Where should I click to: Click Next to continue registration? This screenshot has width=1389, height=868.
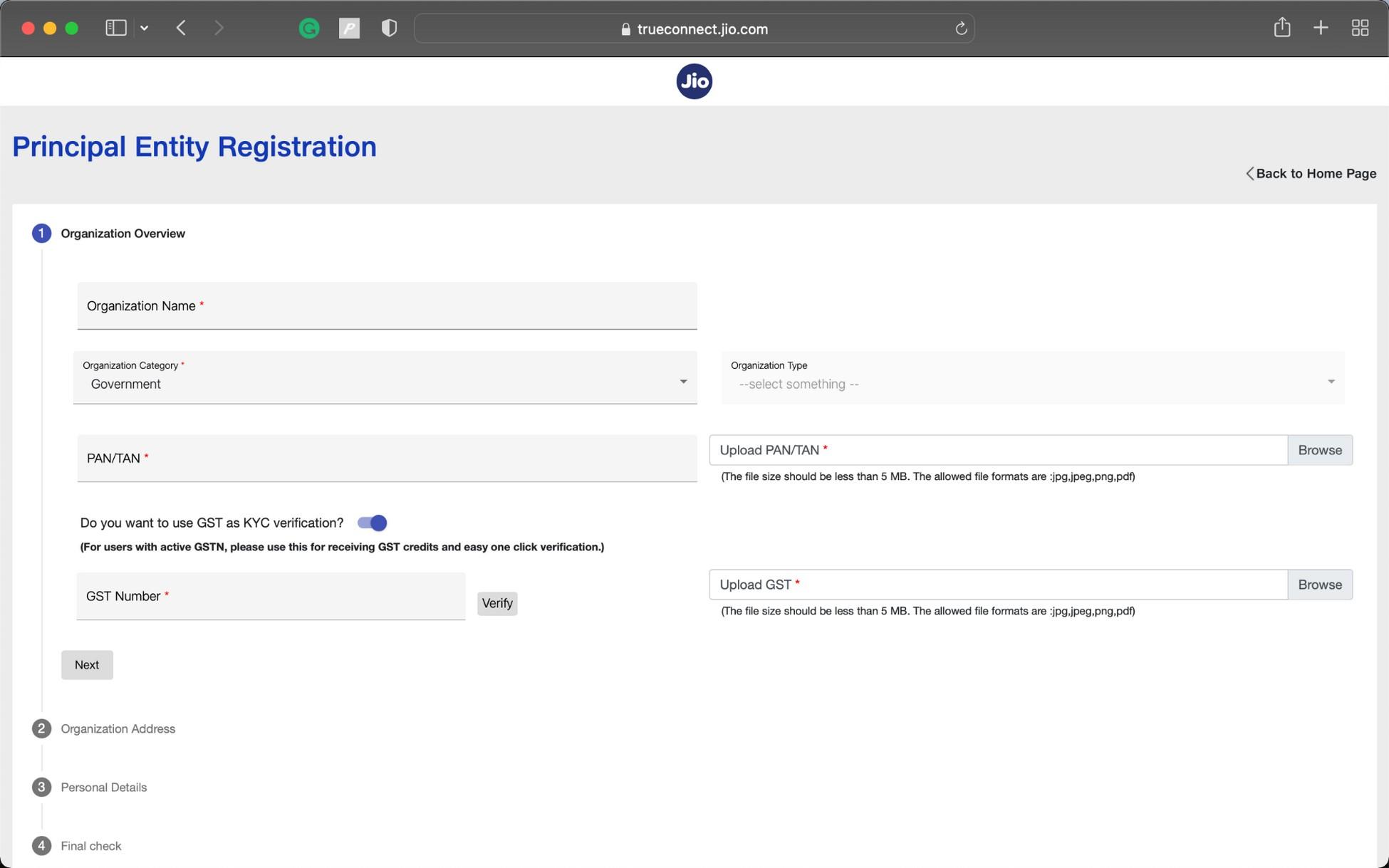(x=87, y=665)
